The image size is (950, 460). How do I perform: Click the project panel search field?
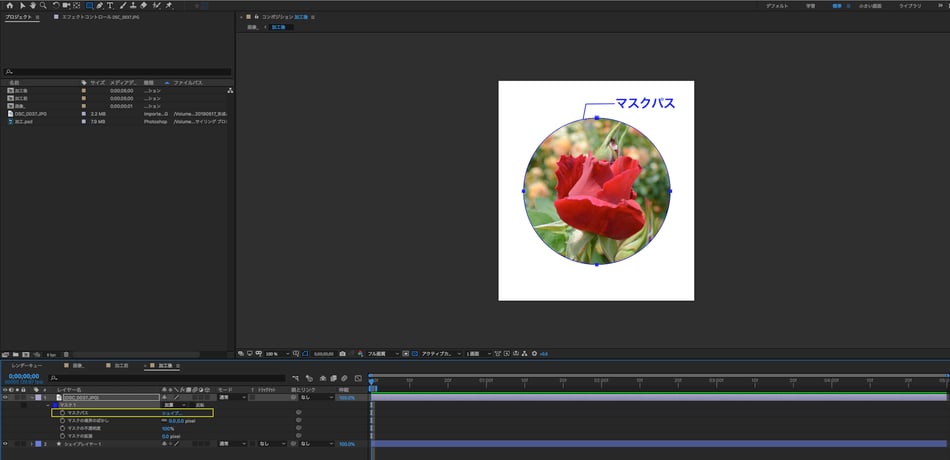coord(118,71)
